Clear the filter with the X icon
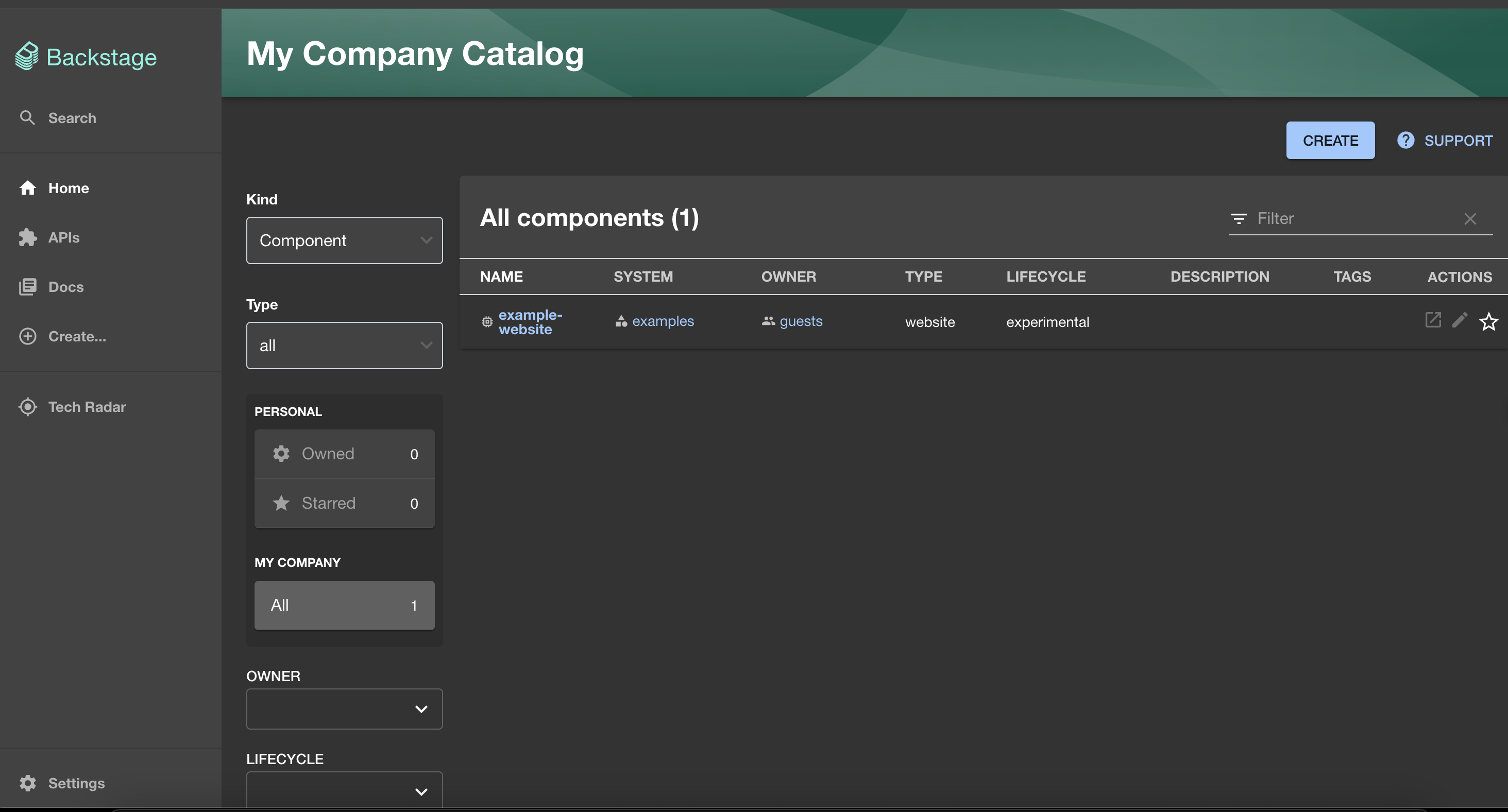Screen dimensions: 1508x812 click(1470, 219)
